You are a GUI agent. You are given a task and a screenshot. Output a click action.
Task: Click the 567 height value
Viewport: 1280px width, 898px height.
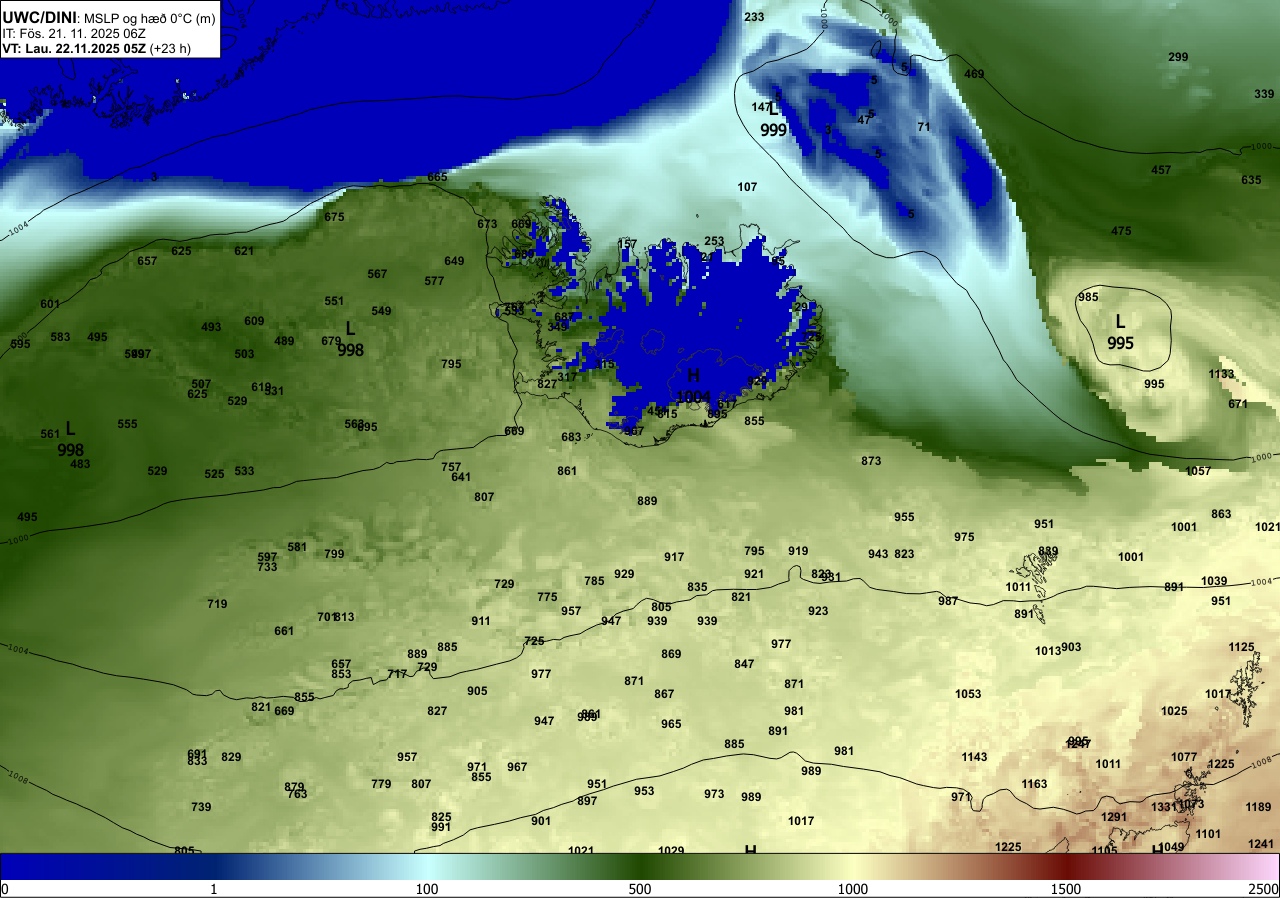pyautogui.click(x=377, y=274)
